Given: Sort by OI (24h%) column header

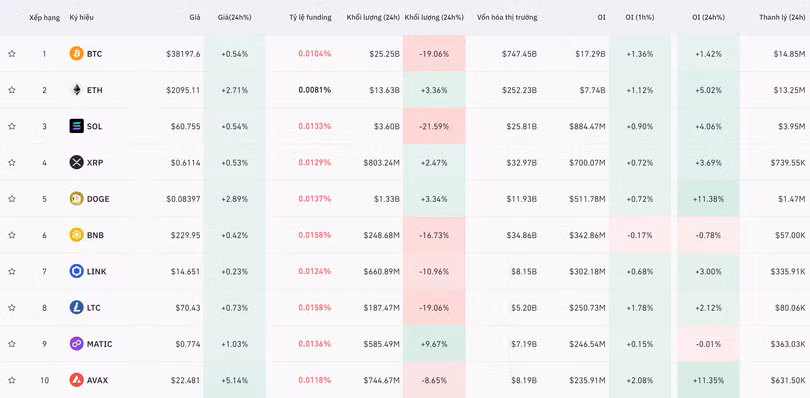Looking at the screenshot, I should tap(708, 18).
